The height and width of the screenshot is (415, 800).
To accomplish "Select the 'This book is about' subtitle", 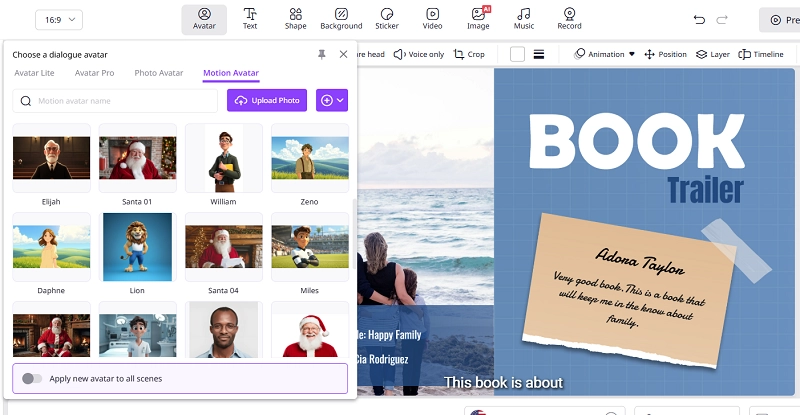I will coord(503,382).
